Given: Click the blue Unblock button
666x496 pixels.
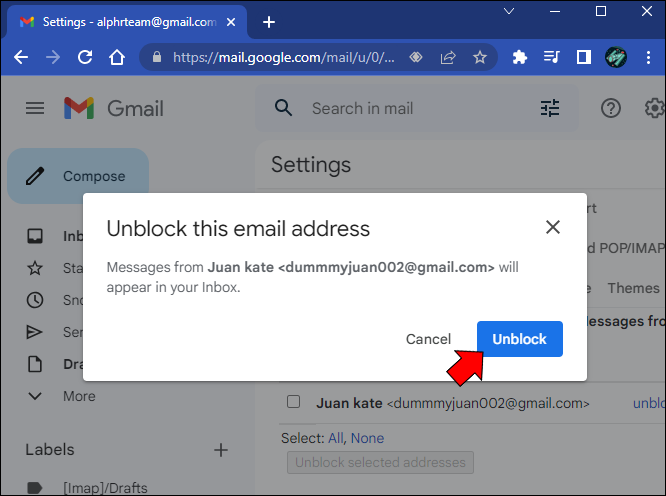Looking at the screenshot, I should pos(519,339).
